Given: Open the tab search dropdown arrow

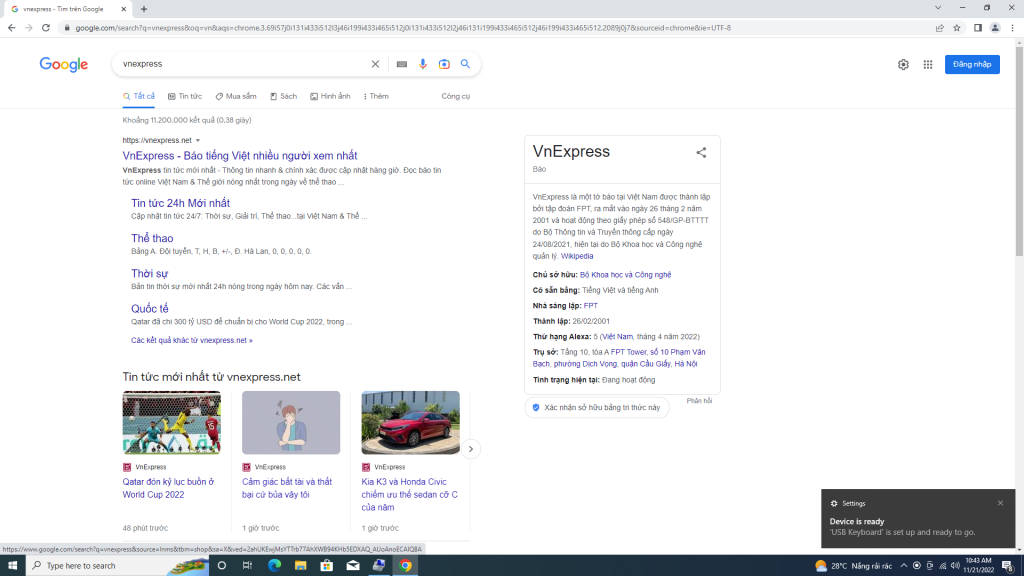Looking at the screenshot, I should (938, 8).
